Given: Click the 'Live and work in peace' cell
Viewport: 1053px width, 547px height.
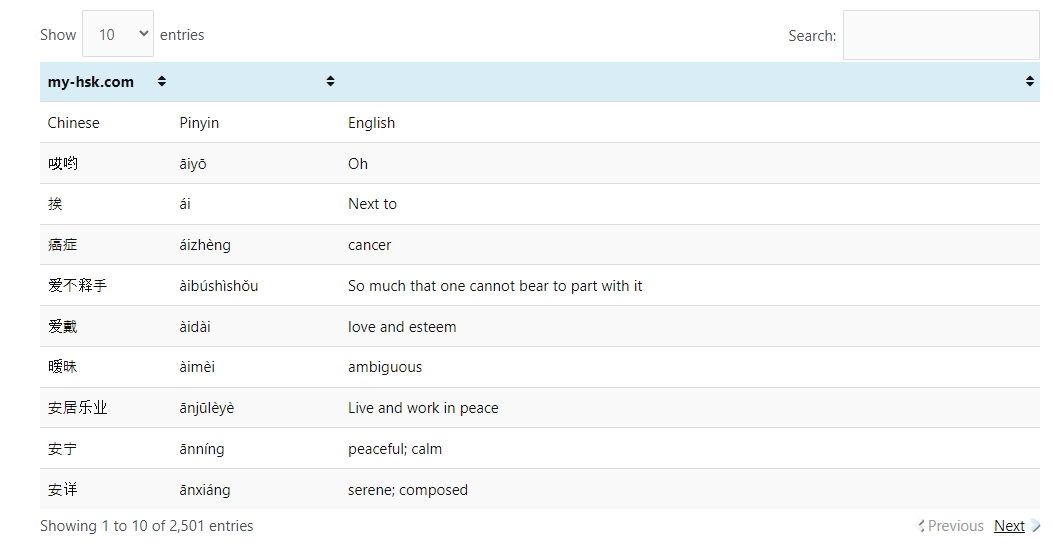Looking at the screenshot, I should coord(423,408).
